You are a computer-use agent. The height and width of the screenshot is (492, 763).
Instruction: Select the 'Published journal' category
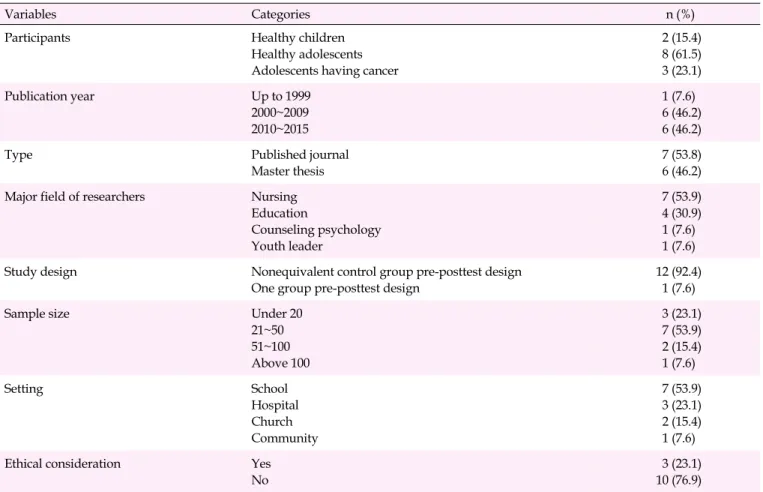click(300, 155)
